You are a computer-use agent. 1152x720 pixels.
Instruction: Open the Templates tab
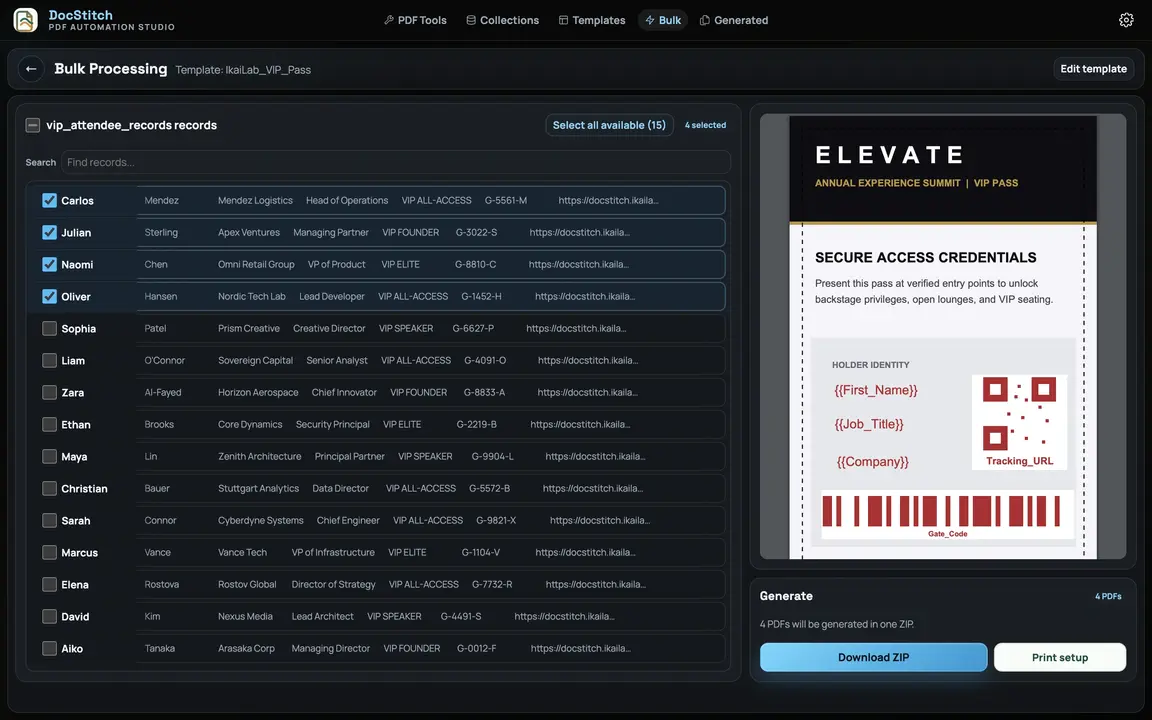click(592, 20)
